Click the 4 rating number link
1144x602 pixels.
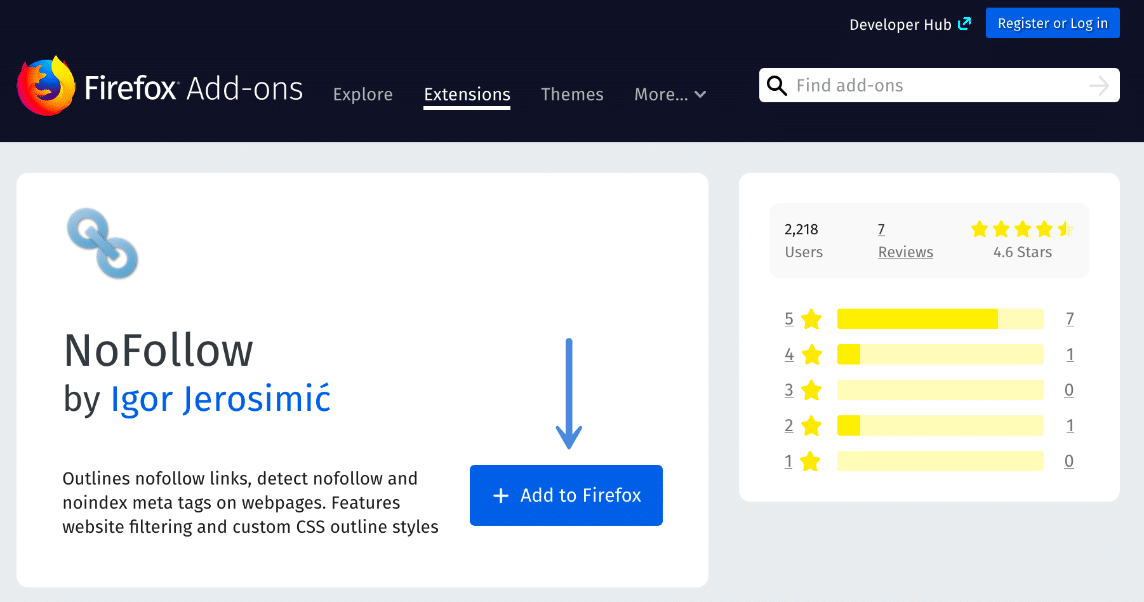coord(789,355)
